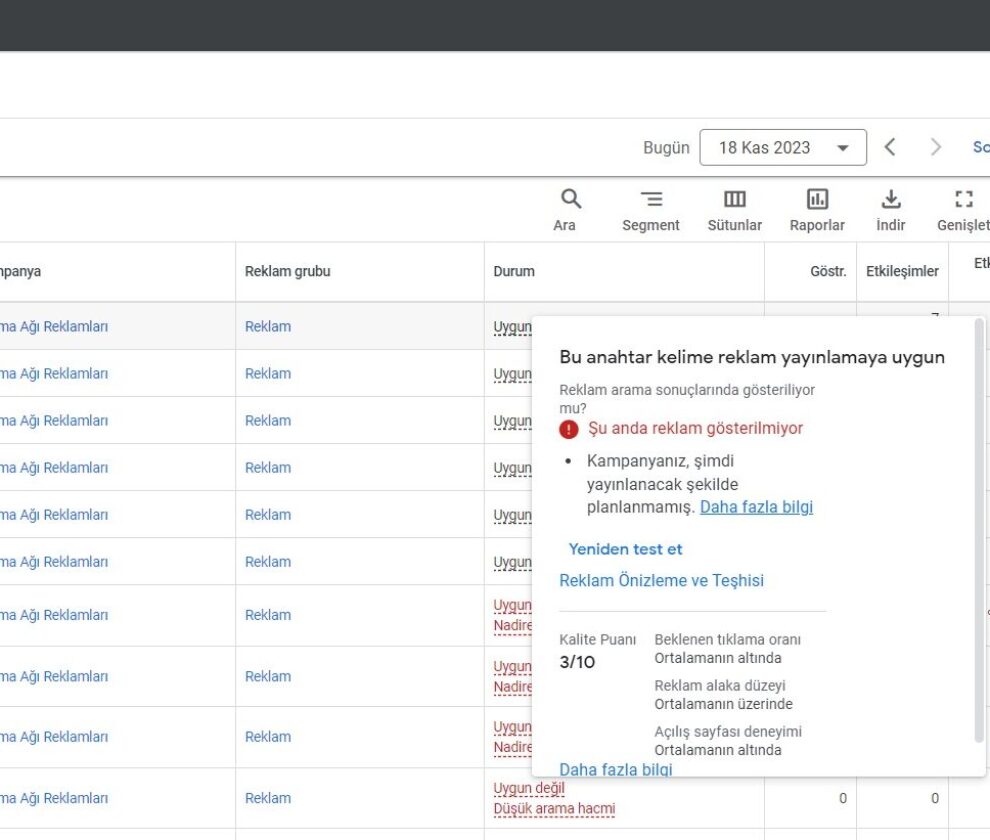
Task: Click the 'Ortalamanın üzerinde' rating text
Action: tap(723, 704)
